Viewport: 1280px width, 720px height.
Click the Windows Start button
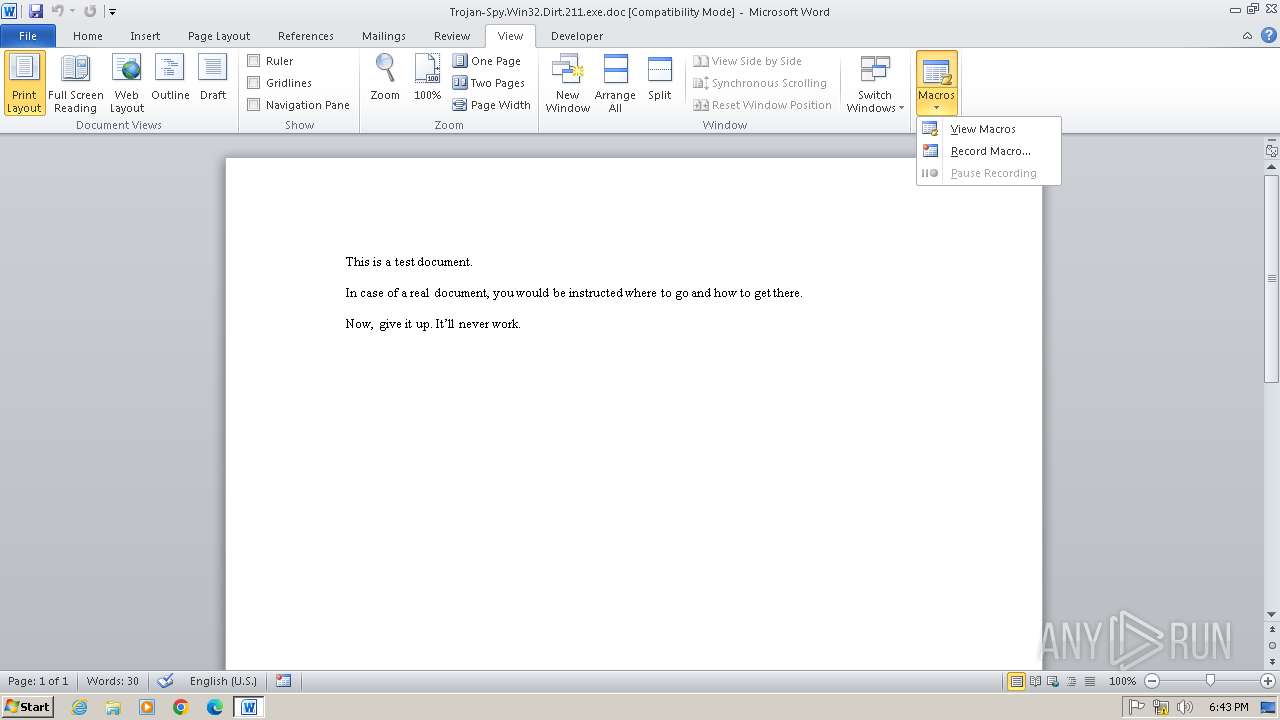28,707
